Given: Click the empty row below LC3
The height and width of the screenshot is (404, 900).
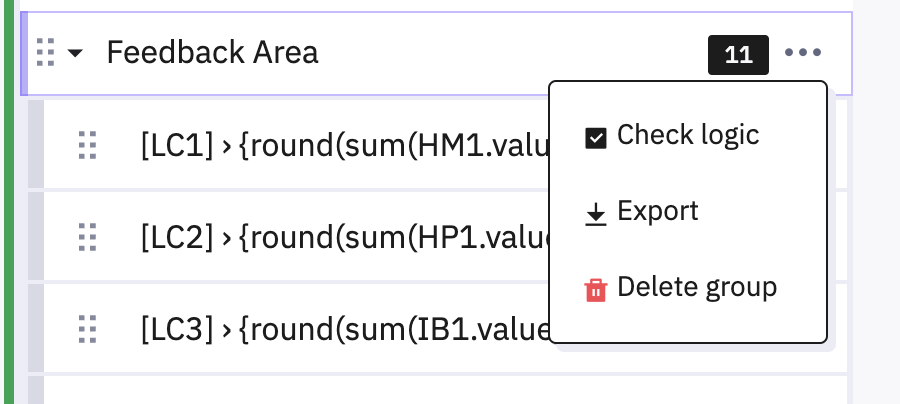Looking at the screenshot, I should tap(300, 392).
